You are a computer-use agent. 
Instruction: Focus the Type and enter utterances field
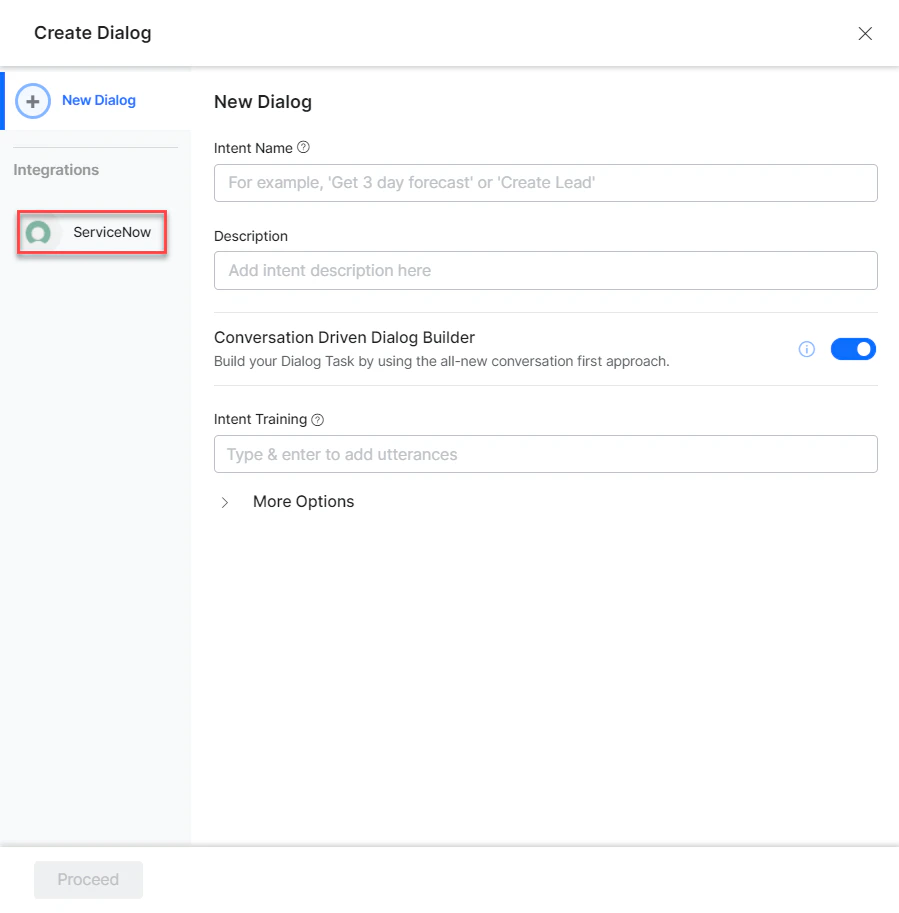tap(545, 454)
